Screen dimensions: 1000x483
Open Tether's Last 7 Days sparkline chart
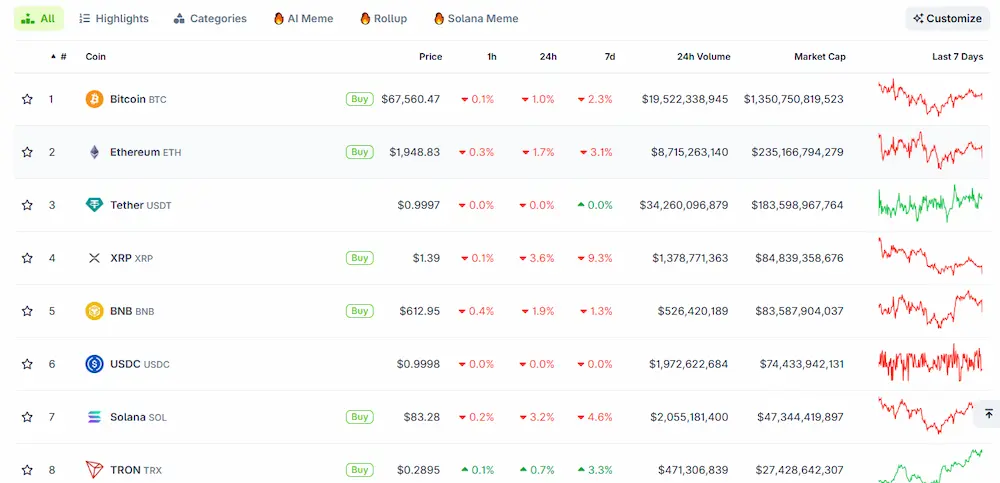(930, 204)
